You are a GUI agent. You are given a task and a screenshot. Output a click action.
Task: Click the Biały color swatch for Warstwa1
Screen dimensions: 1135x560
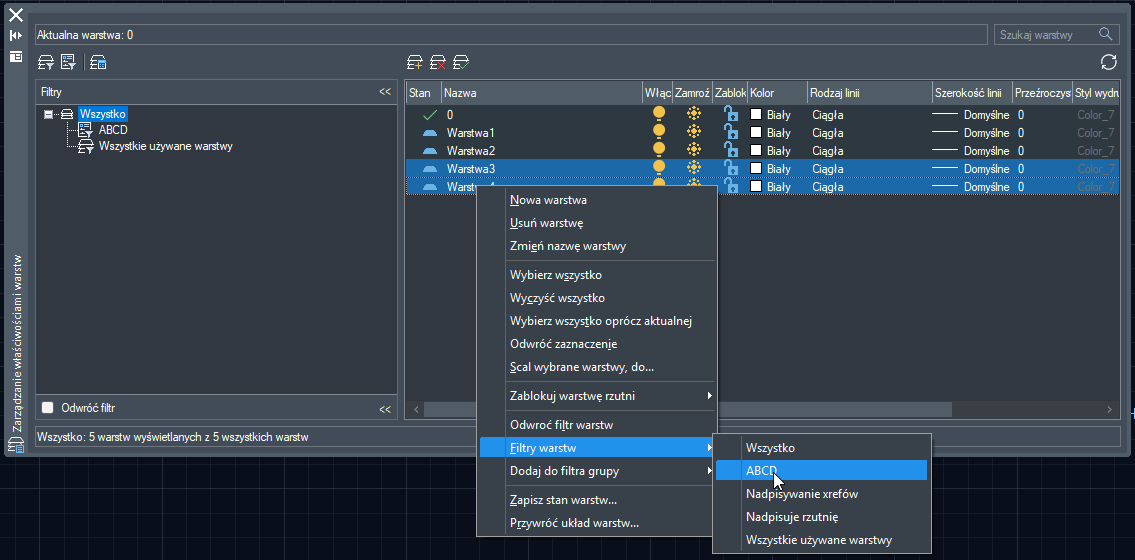click(x=756, y=132)
